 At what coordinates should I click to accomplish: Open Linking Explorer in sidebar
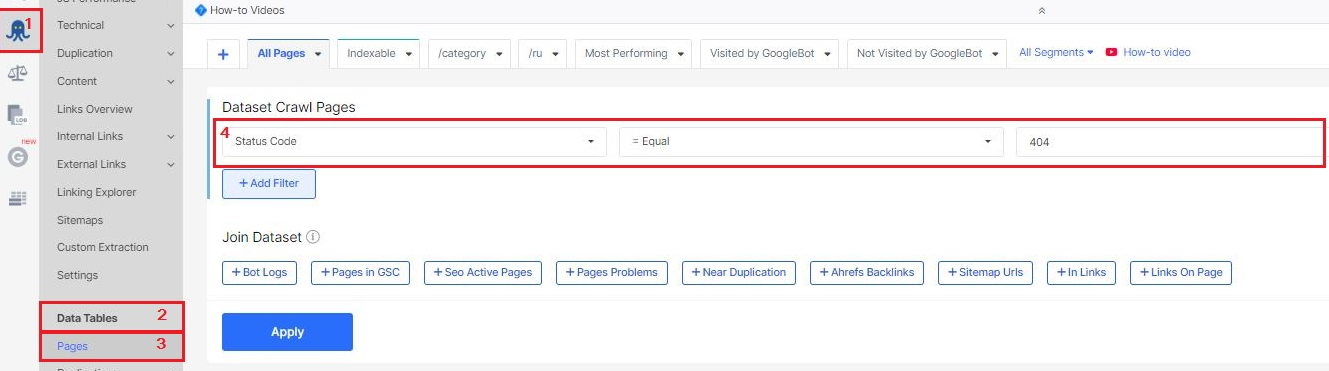click(97, 192)
